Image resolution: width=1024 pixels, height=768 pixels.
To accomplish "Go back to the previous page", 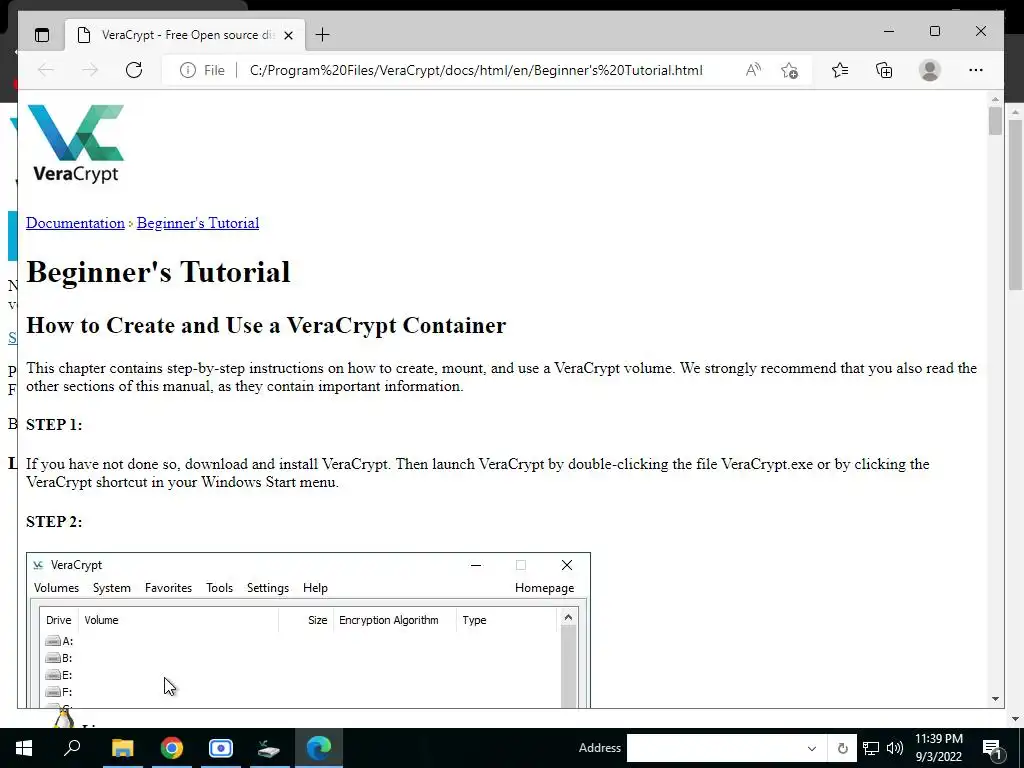I will click(46, 70).
